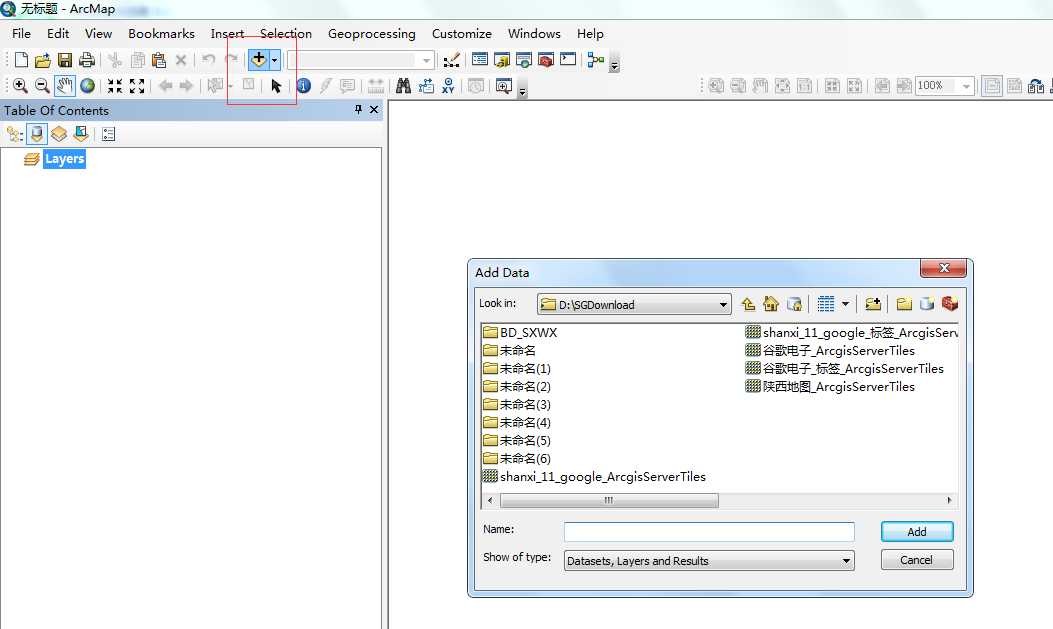This screenshot has height=629, width=1053.
Task: Open the Customize menu
Action: pos(461,34)
